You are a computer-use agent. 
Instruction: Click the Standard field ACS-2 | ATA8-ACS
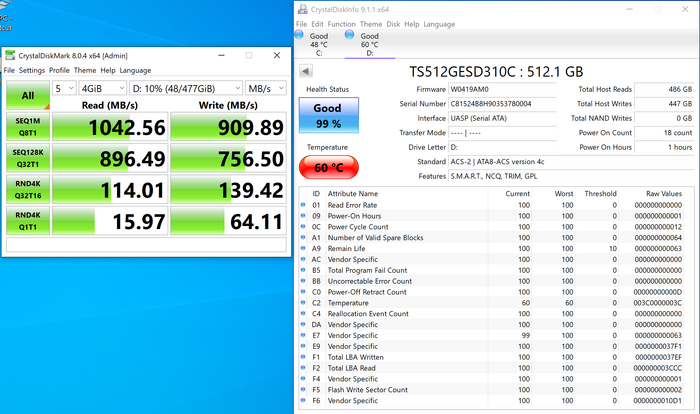coord(571,162)
